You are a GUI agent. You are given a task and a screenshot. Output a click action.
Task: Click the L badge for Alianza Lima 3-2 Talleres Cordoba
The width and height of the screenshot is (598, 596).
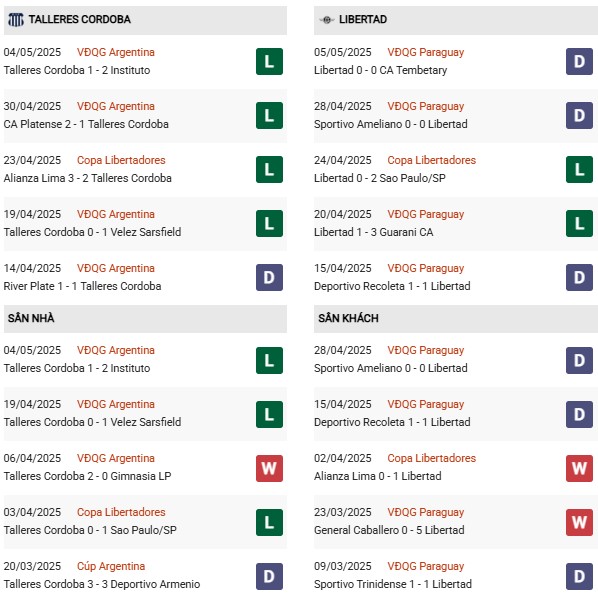point(269,170)
